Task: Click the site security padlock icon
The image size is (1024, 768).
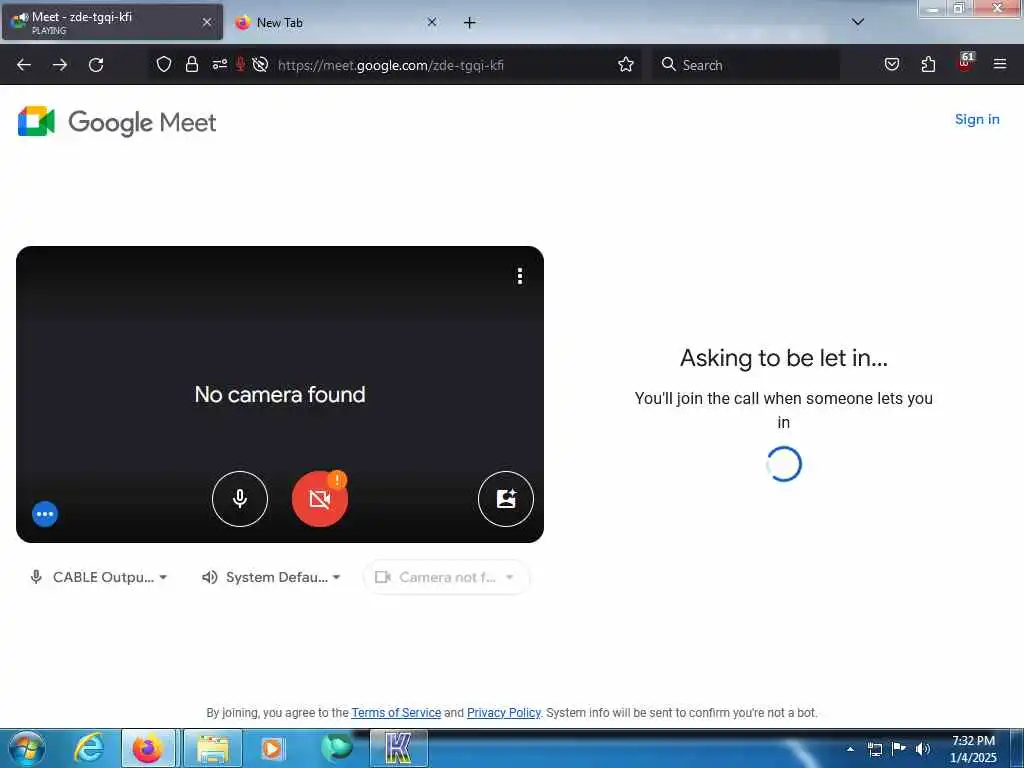Action: [x=192, y=64]
